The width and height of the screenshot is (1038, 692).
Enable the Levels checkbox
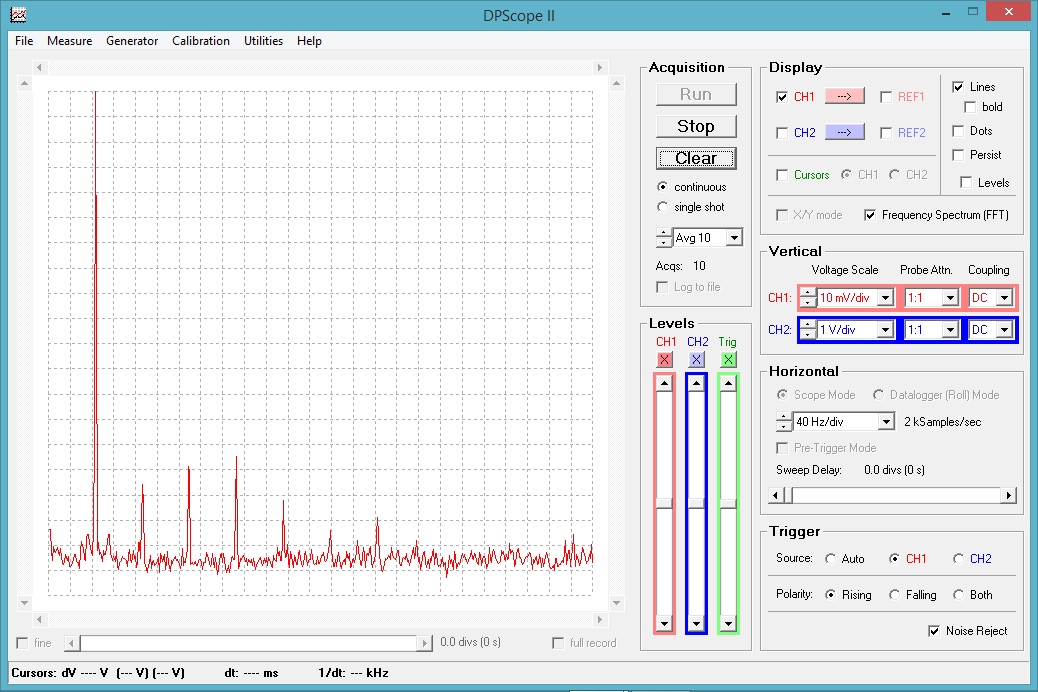click(x=966, y=183)
